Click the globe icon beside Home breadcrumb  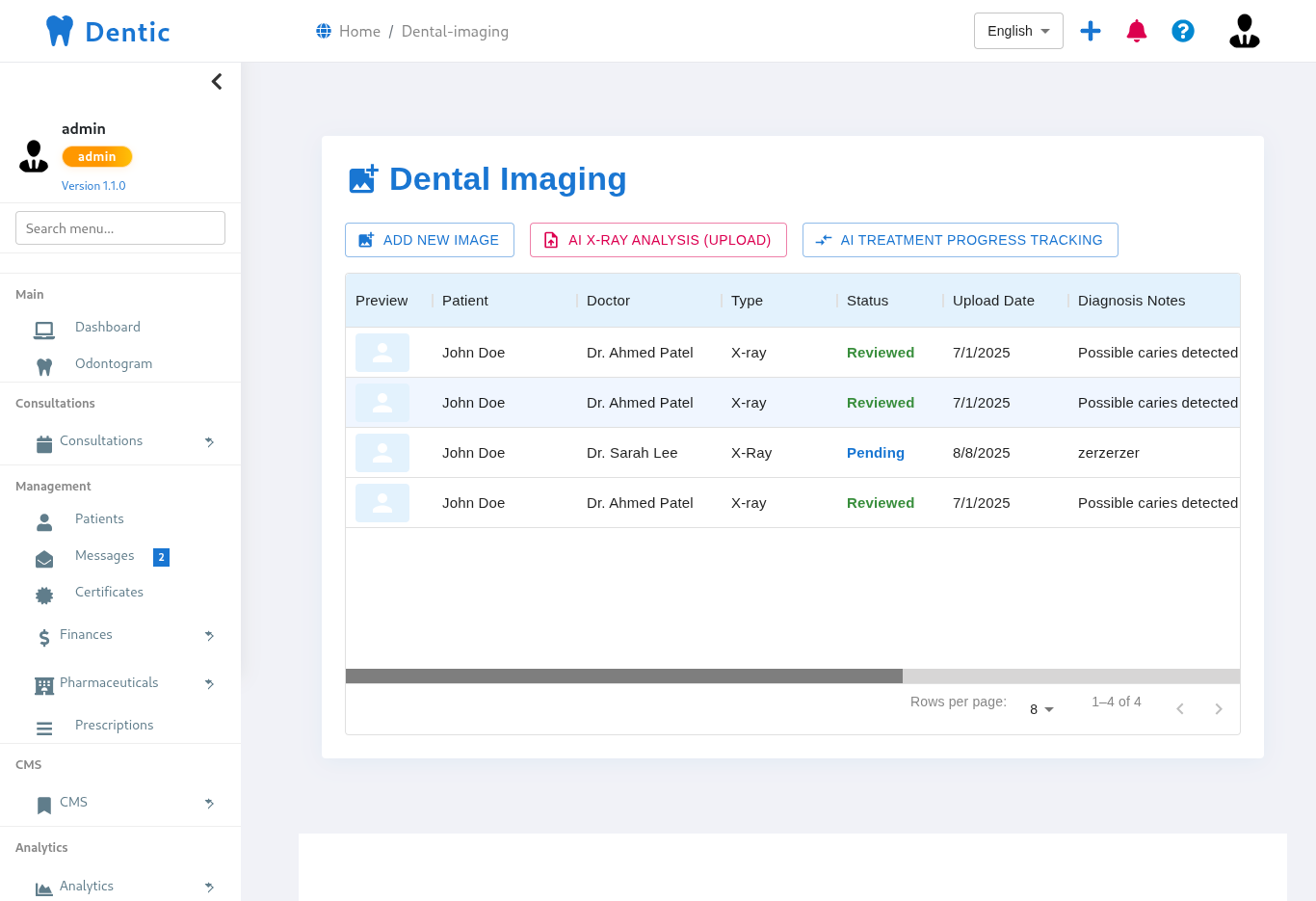[x=324, y=31]
